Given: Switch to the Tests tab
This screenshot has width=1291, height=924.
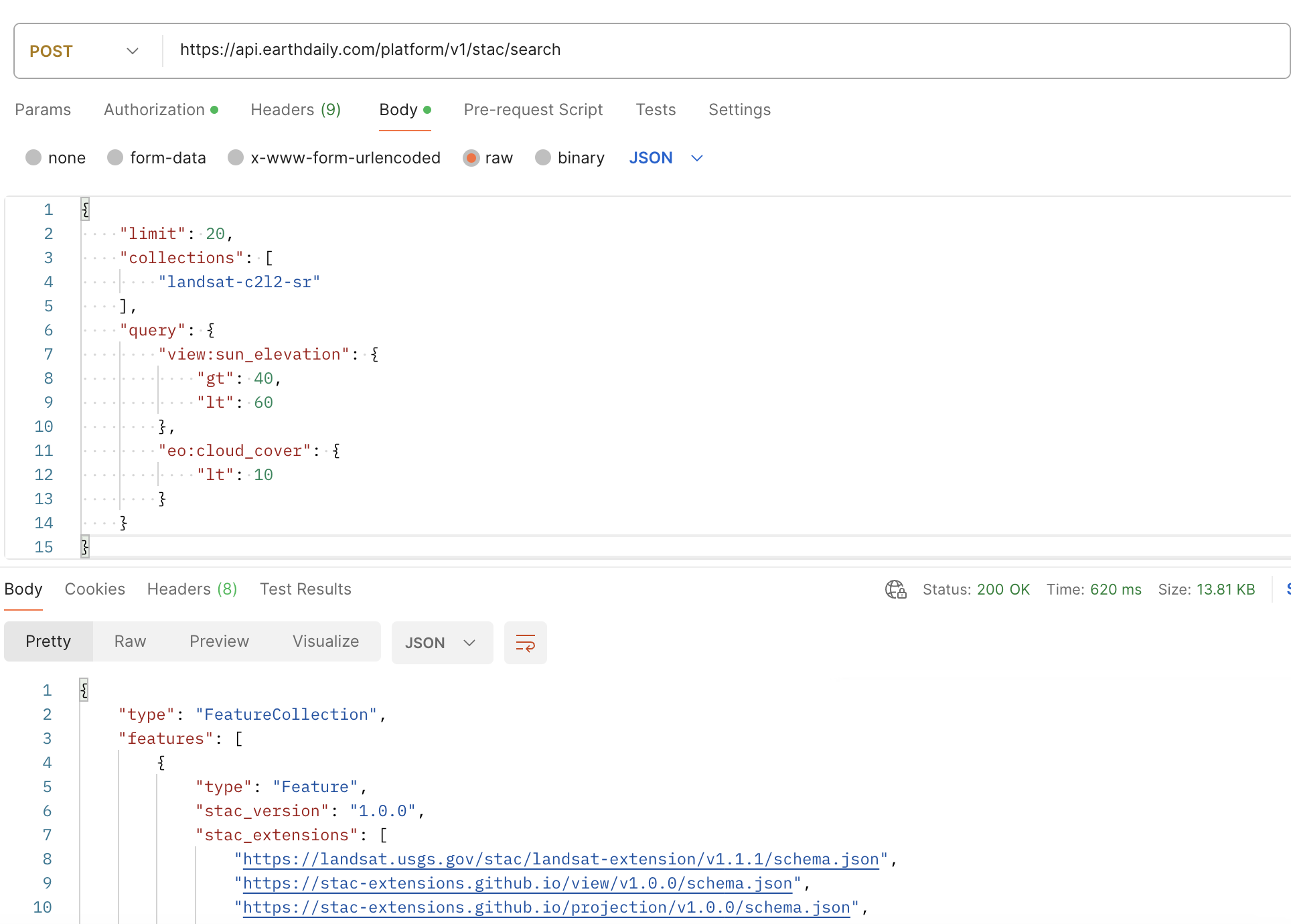Looking at the screenshot, I should tap(656, 110).
